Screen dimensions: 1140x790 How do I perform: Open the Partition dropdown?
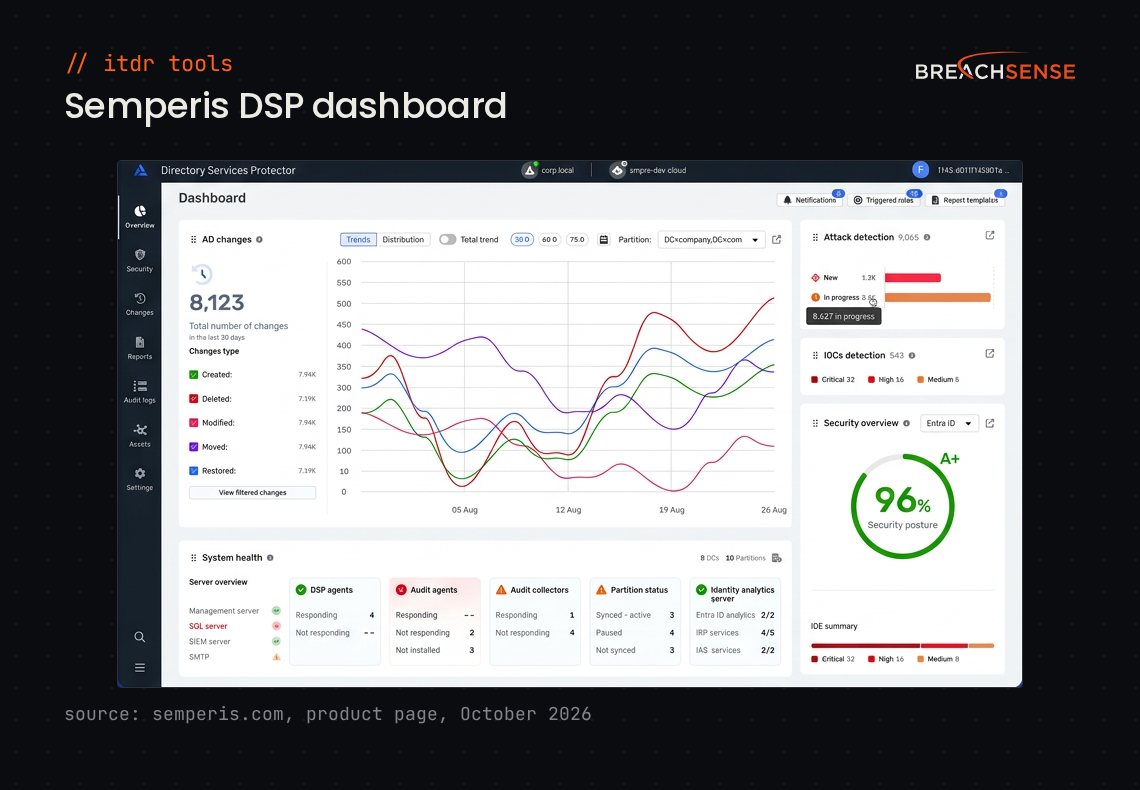[x=711, y=240]
